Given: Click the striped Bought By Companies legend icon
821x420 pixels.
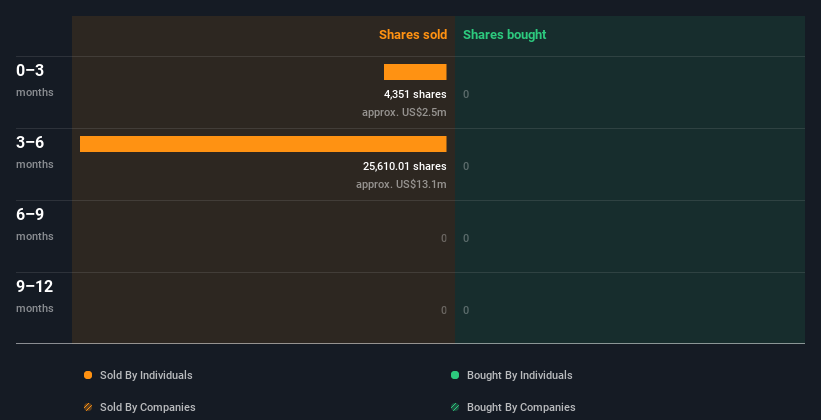Looking at the screenshot, I should click(x=455, y=407).
